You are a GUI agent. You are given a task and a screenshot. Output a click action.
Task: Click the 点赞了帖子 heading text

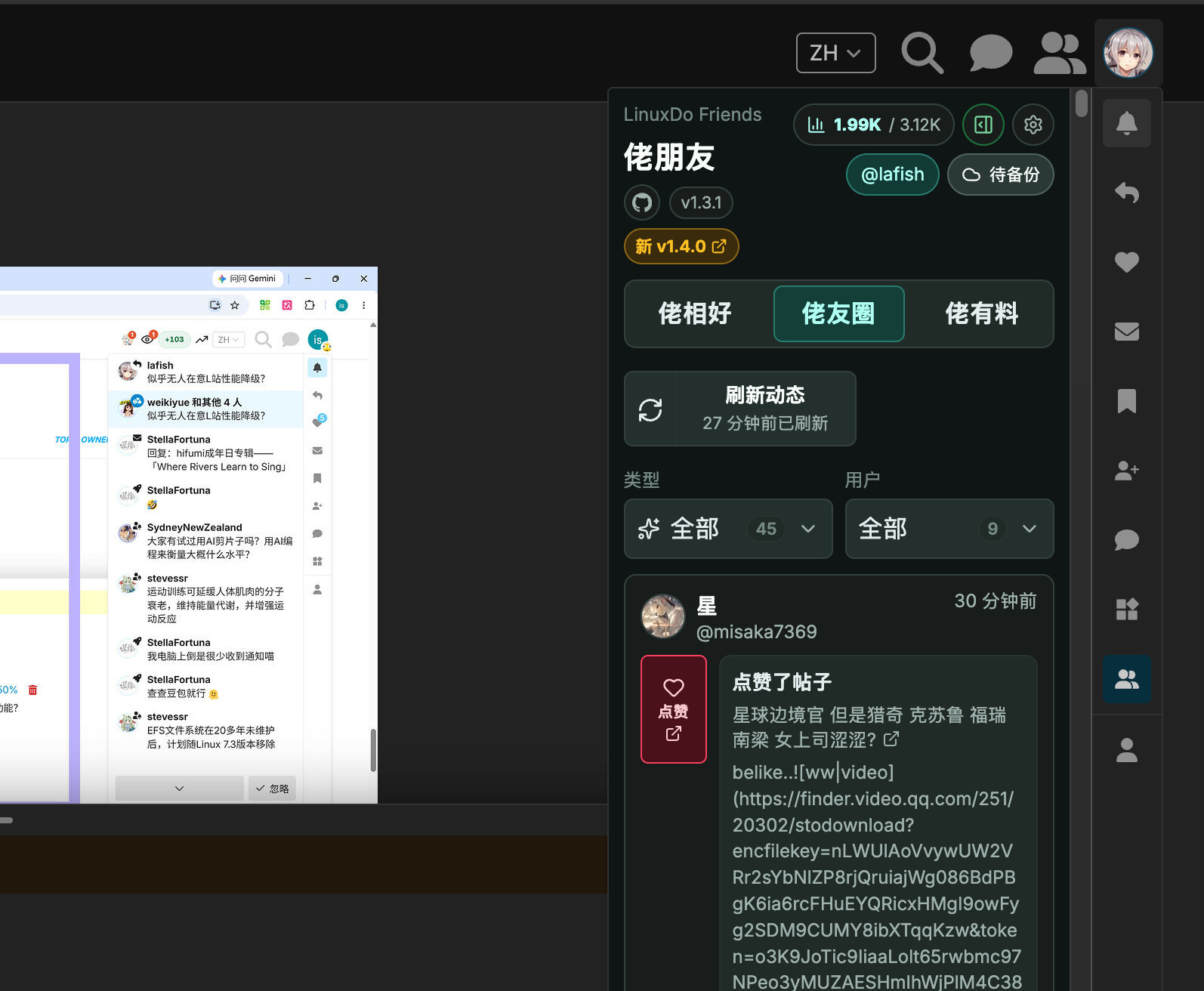[x=783, y=682]
